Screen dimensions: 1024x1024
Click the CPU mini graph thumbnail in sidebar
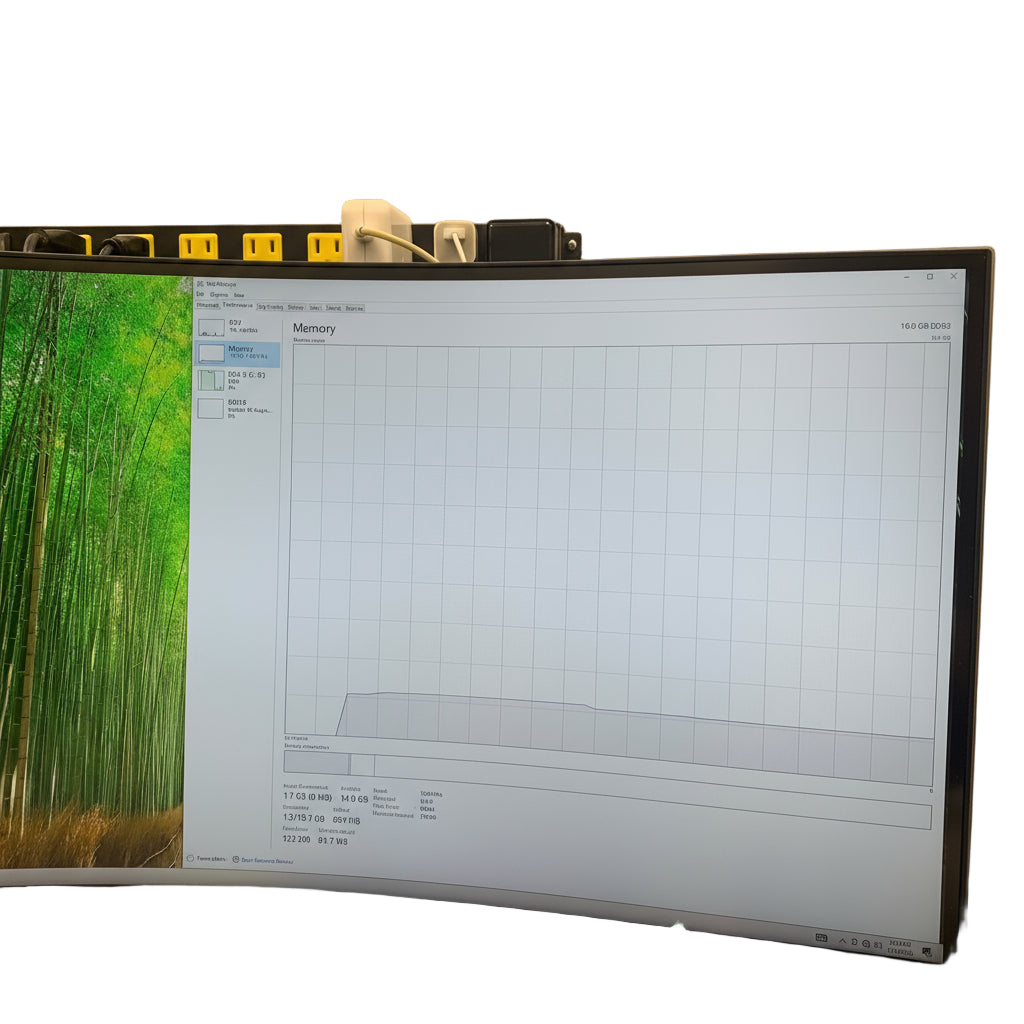coord(211,326)
